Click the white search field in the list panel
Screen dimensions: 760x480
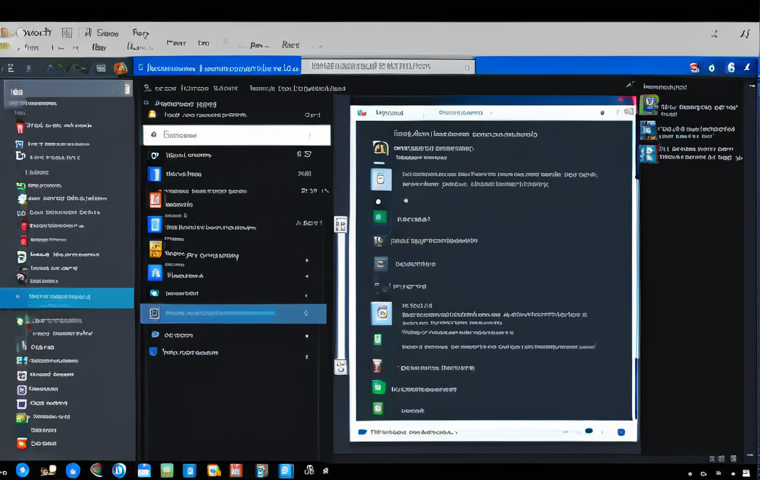pyautogui.click(x=237, y=135)
